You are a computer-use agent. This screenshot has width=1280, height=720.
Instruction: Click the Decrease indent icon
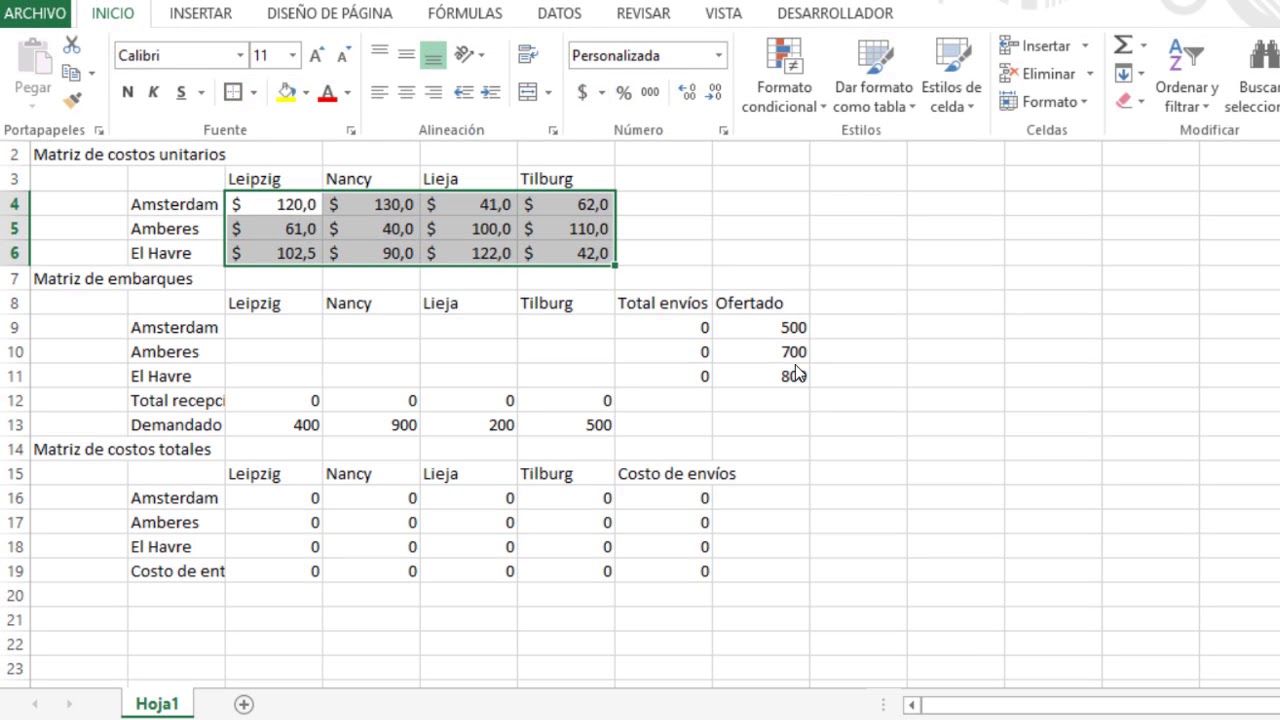point(464,92)
